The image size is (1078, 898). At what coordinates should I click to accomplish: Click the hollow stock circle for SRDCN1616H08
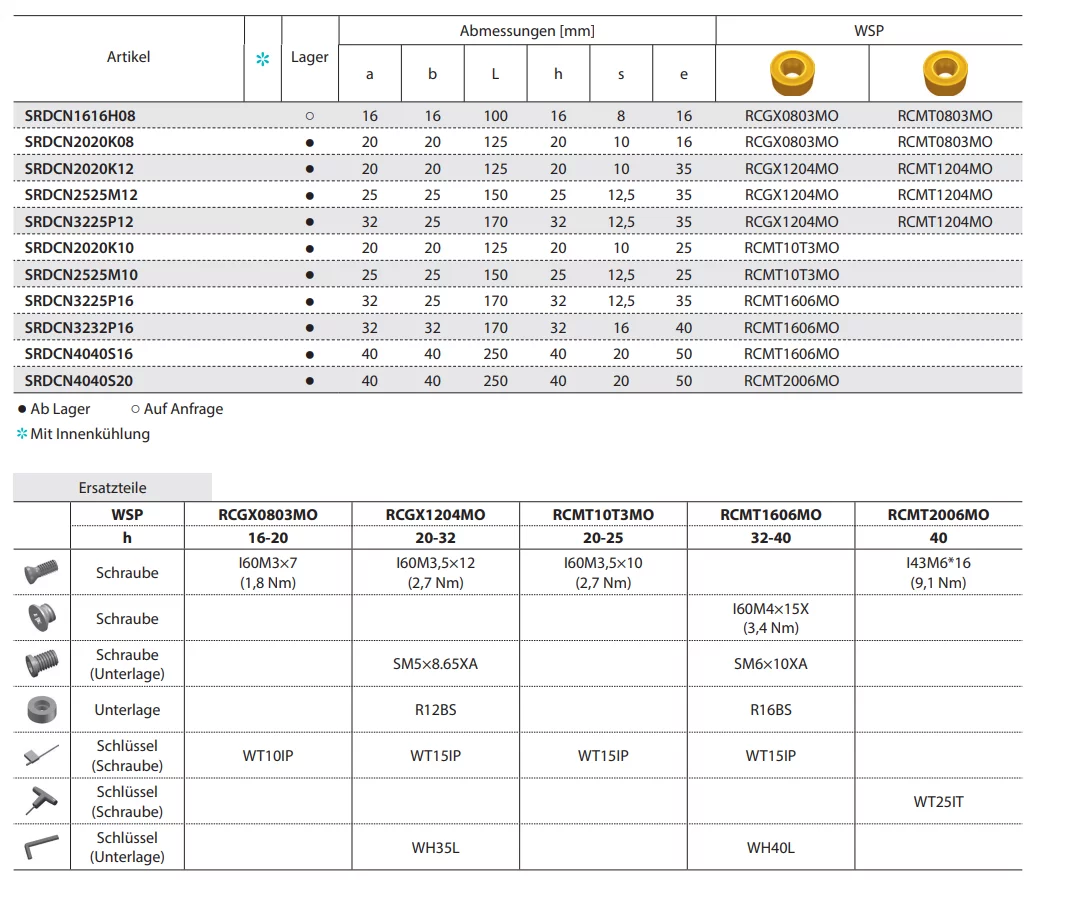point(309,116)
